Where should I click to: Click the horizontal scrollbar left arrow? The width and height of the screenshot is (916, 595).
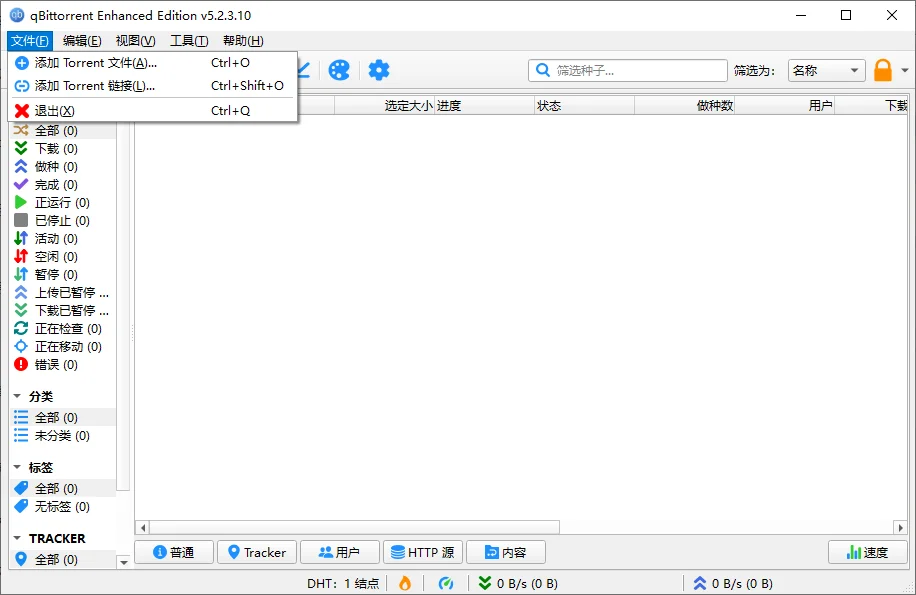click(x=143, y=528)
